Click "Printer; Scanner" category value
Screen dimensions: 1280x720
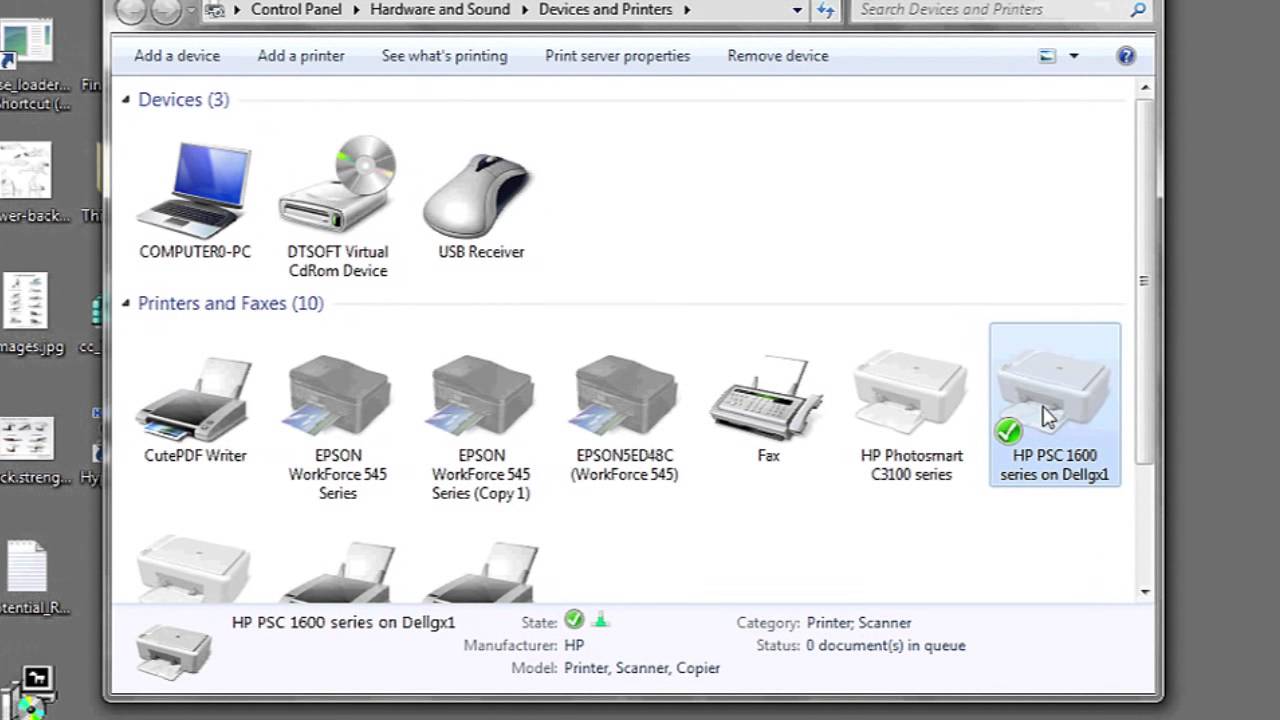click(x=859, y=622)
